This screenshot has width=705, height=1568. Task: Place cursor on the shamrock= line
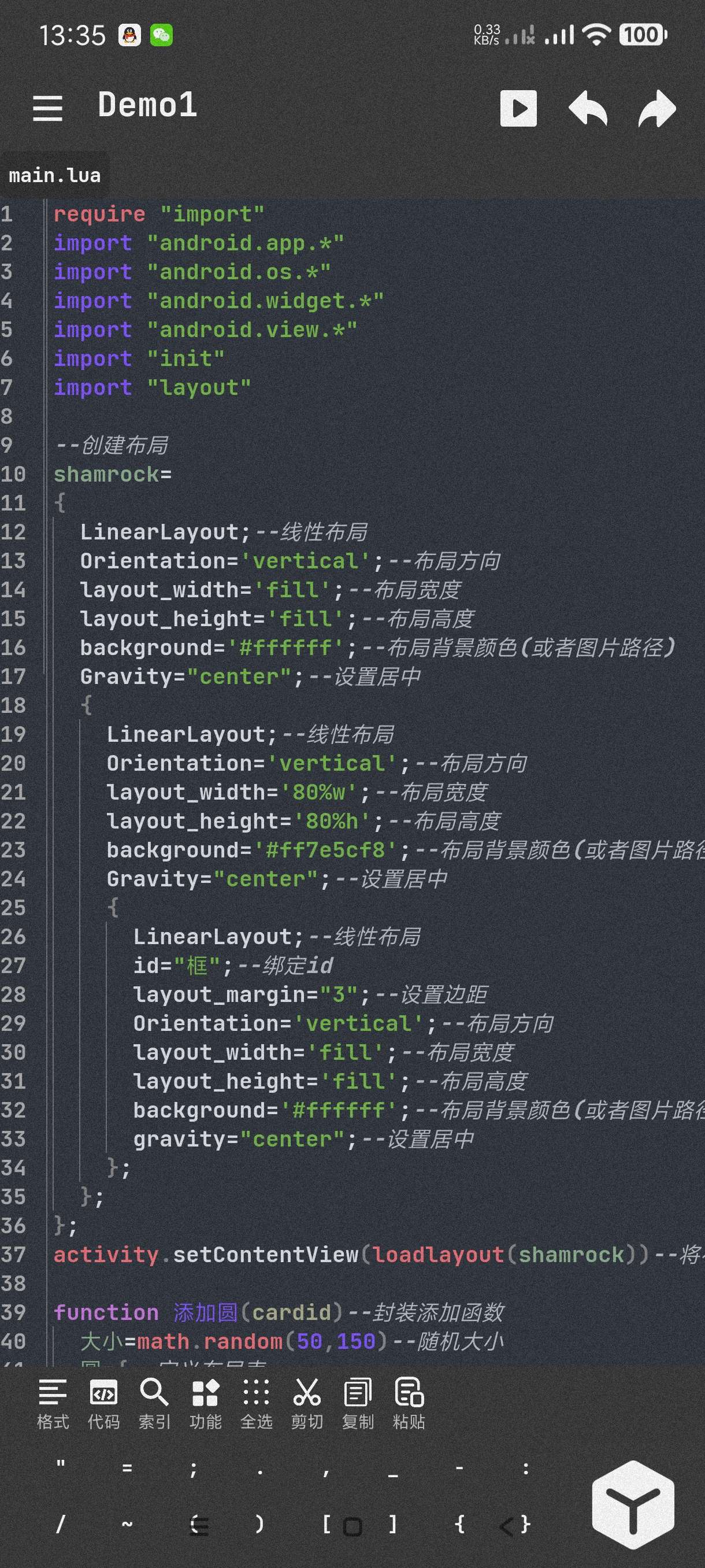(x=113, y=475)
